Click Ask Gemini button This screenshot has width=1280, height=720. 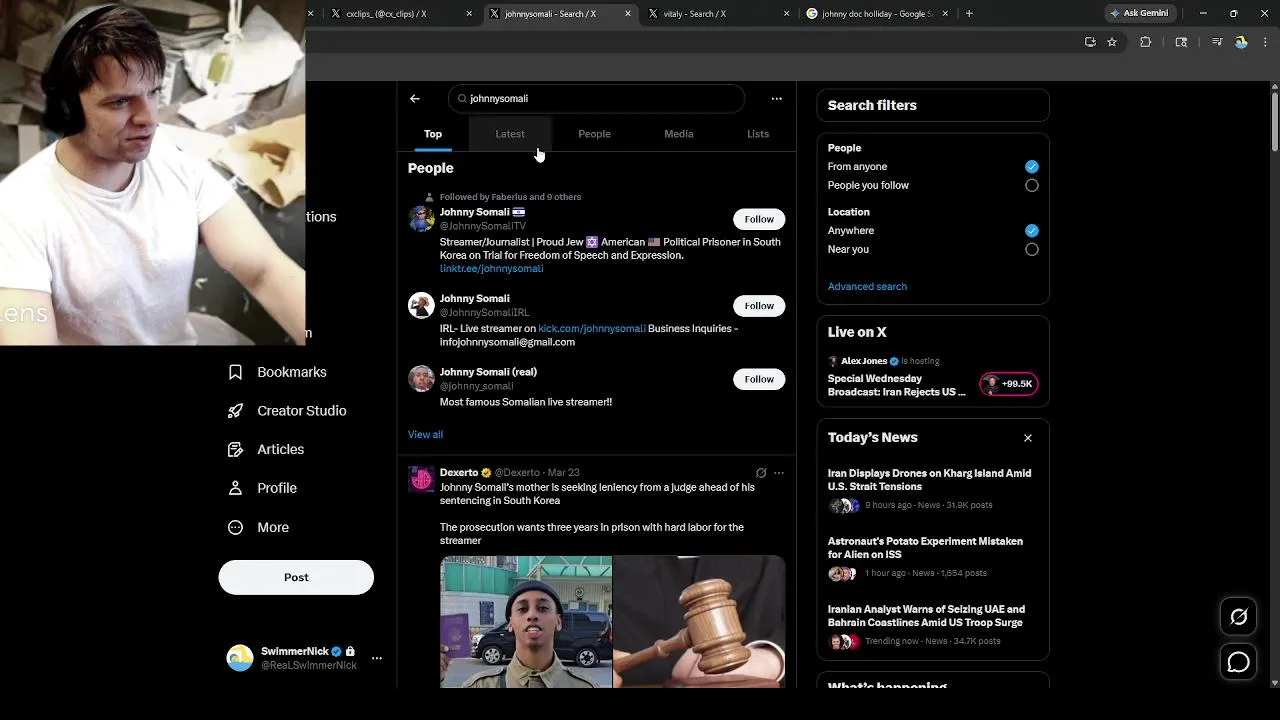tap(1139, 13)
